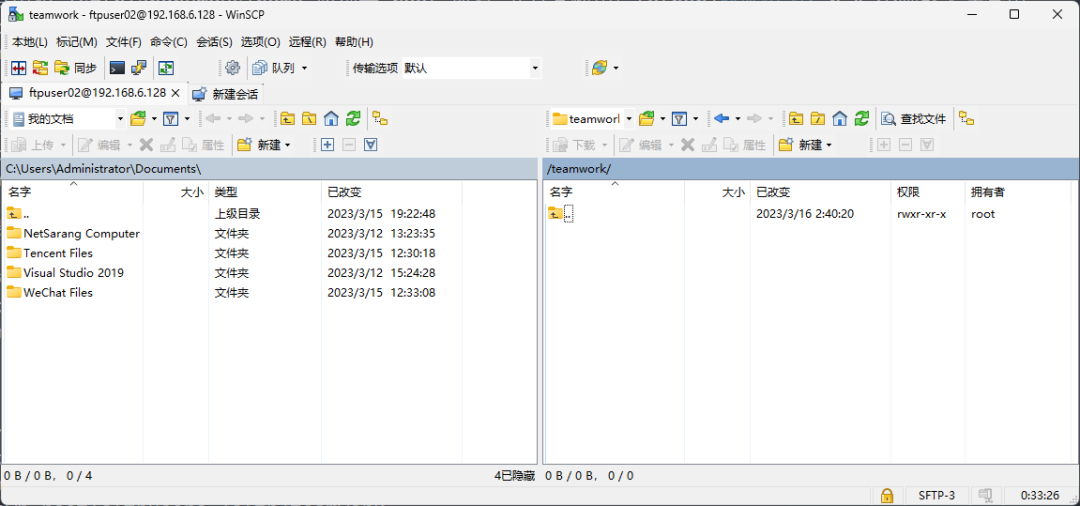Toggle the remote directory tree icon

click(x=967, y=119)
